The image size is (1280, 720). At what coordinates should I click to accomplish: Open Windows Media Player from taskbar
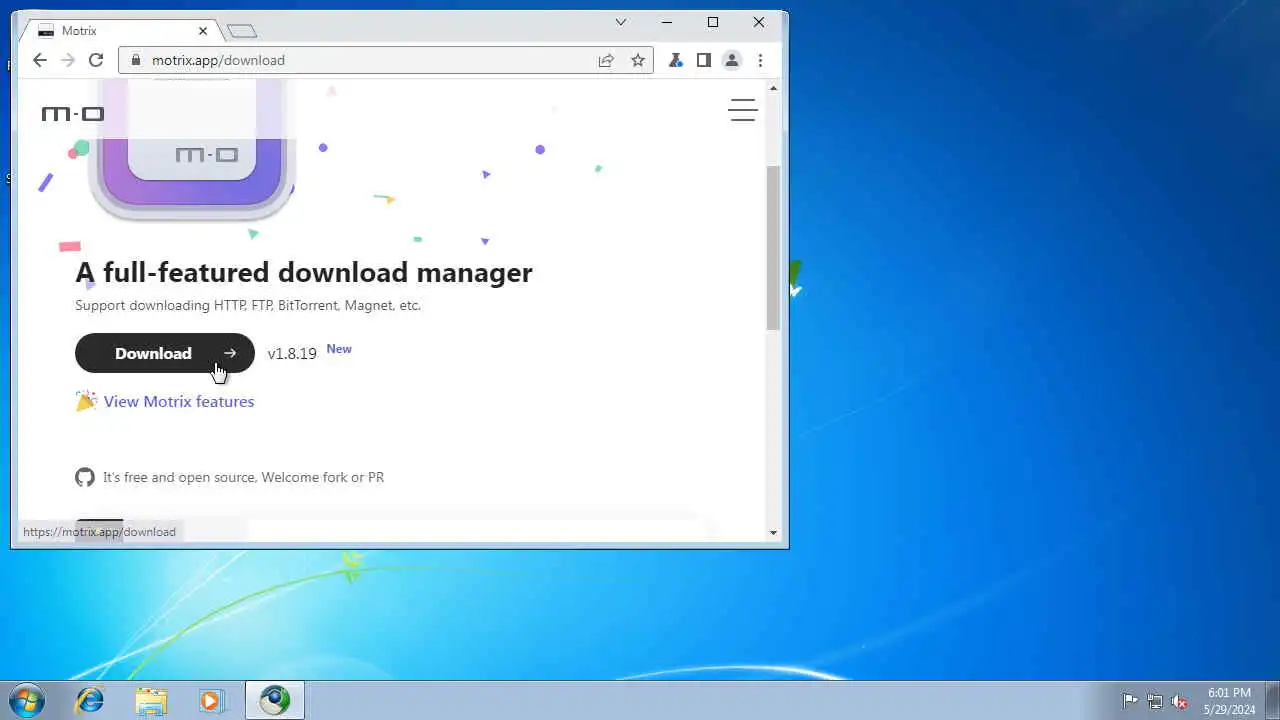pos(211,700)
